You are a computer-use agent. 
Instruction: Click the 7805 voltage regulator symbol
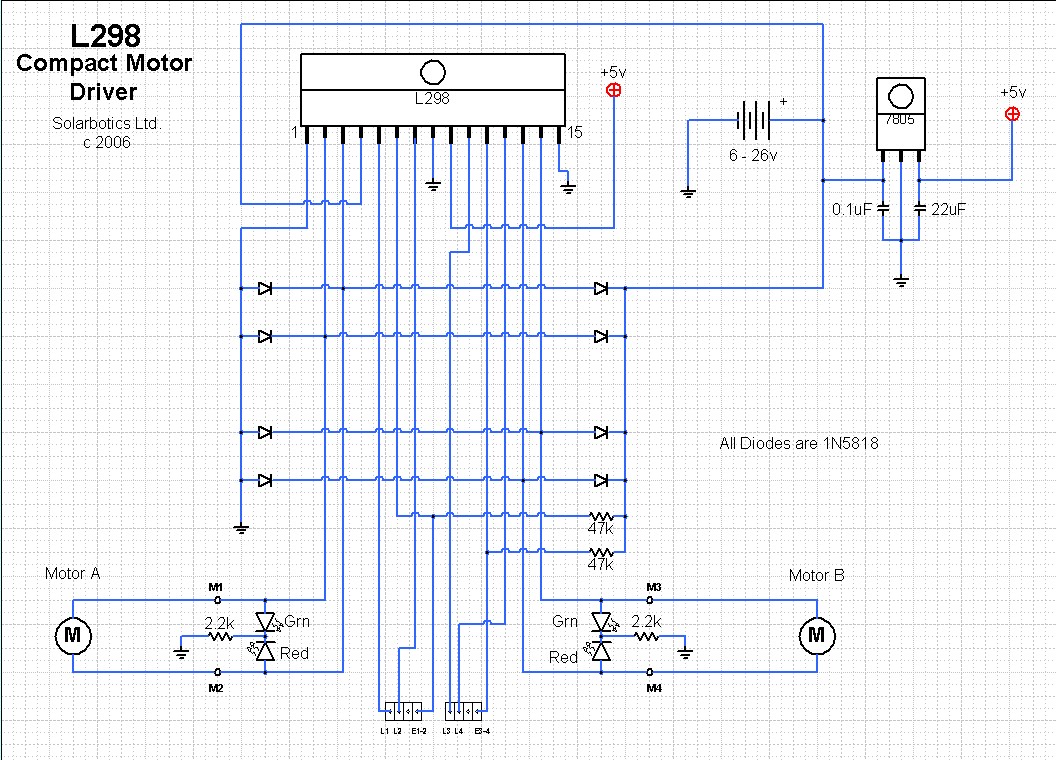coord(900,114)
